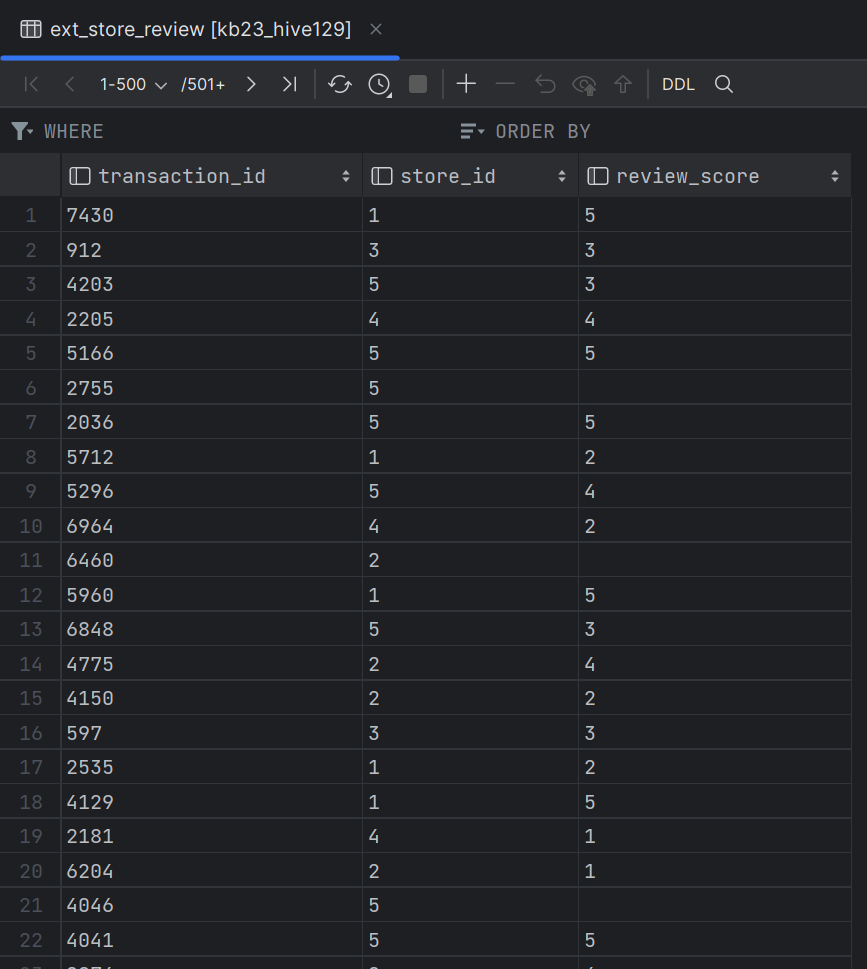Toggle sorting on the transaction_id column arrows
Screen dimensions: 867x969
click(346, 176)
